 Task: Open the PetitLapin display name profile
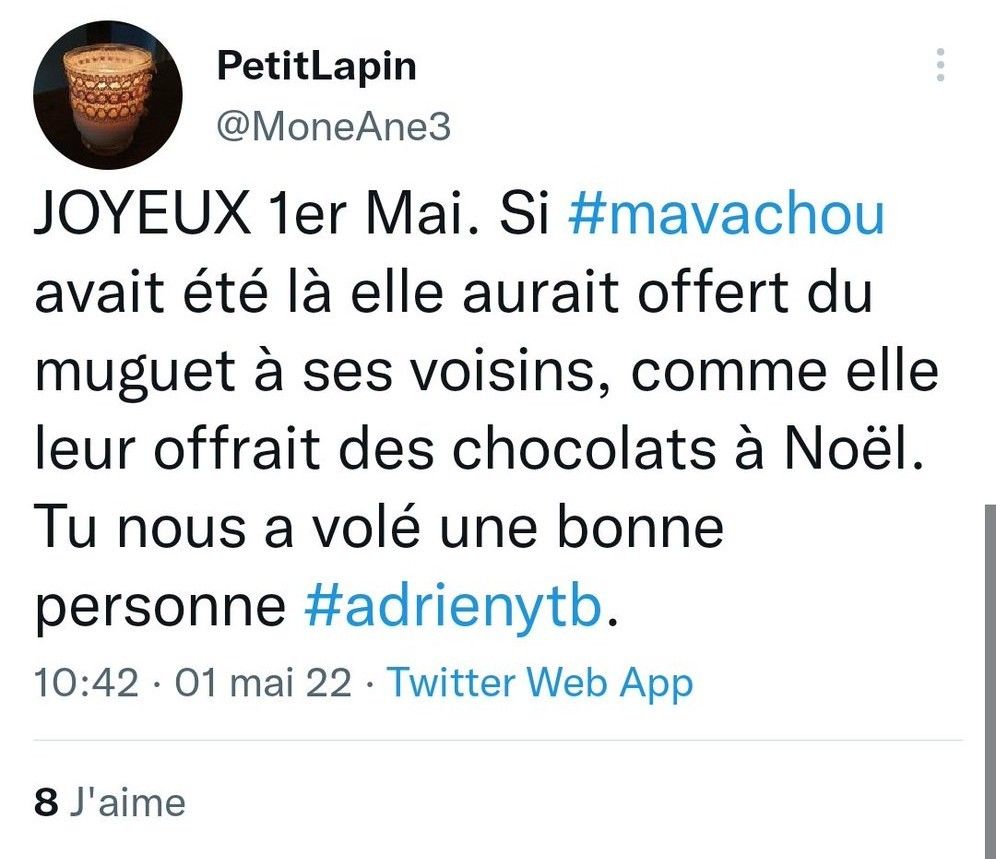(316, 67)
